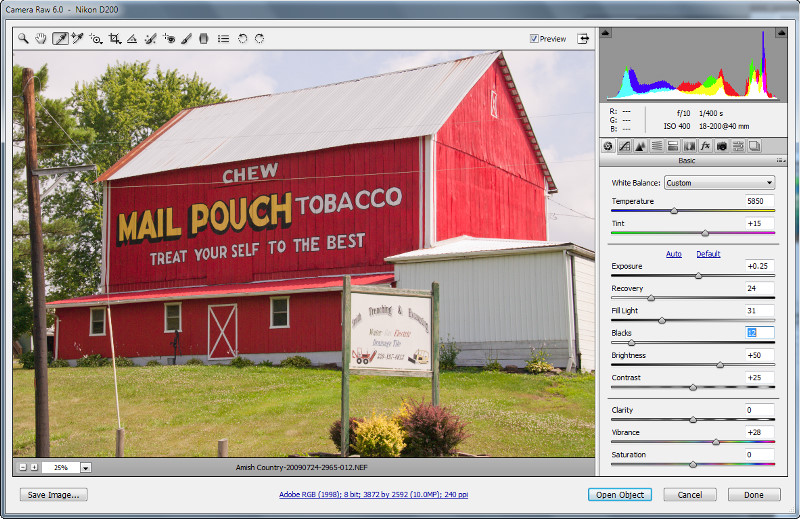Click the Exposure value field +0.25

pyautogui.click(x=759, y=266)
